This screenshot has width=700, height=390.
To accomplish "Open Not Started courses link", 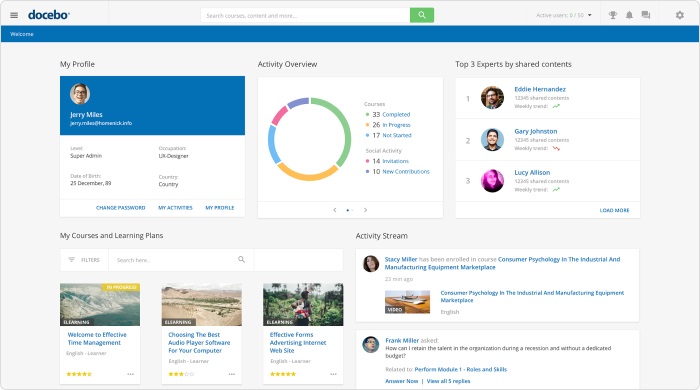I will point(397,135).
